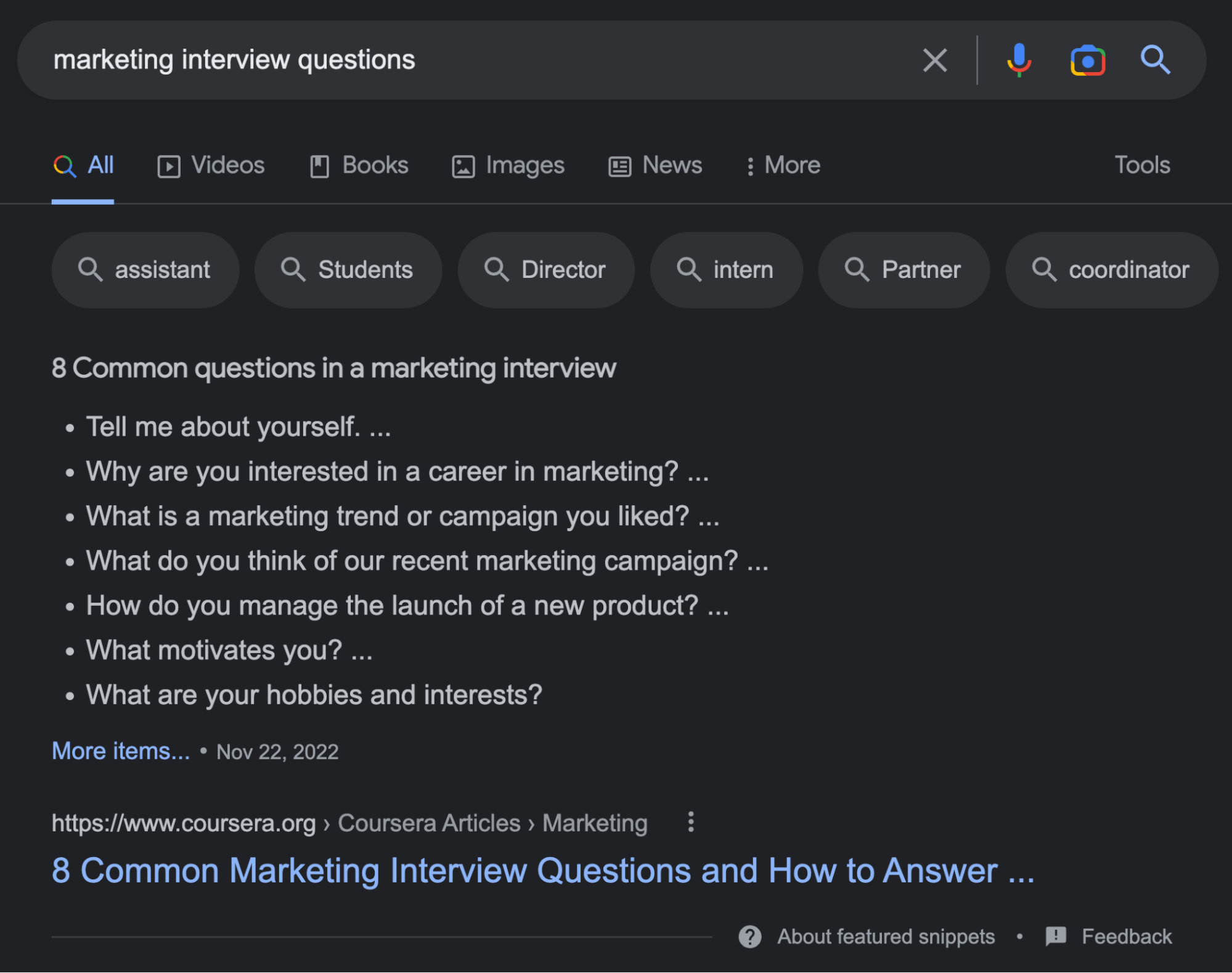Screen dimensions: 1232x973
Task: Clear the search query using the X icon
Action: (x=934, y=60)
